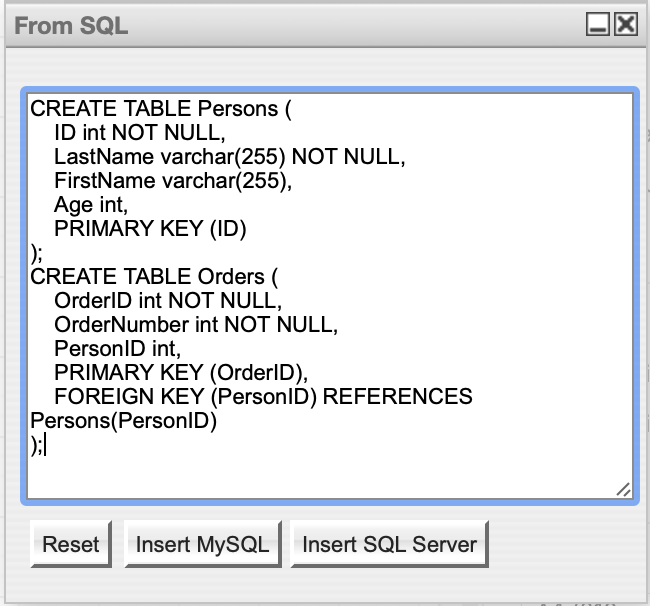Click the FOREIGN KEY (PersonID) REFERENCES line
The image size is (650, 606).
(x=263, y=397)
